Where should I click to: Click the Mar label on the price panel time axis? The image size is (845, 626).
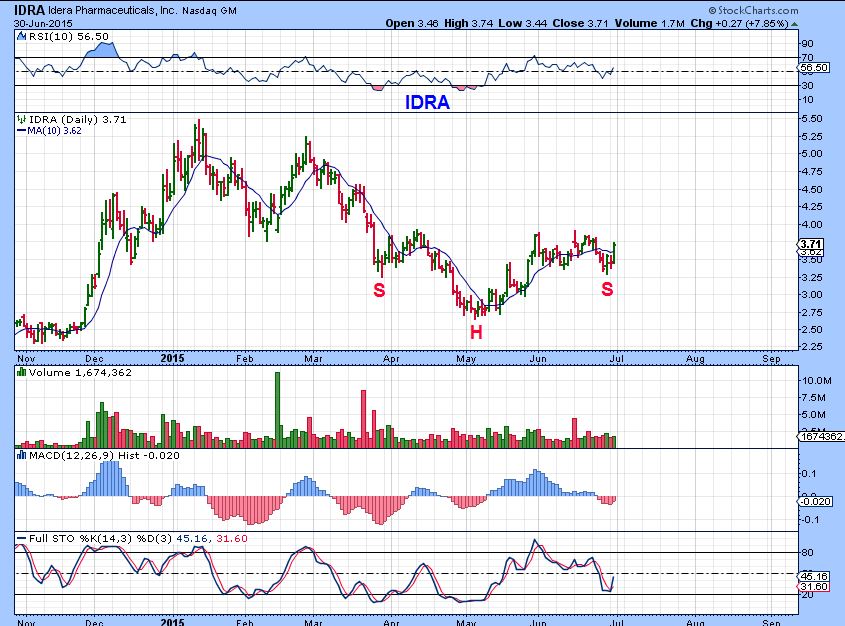[x=313, y=358]
